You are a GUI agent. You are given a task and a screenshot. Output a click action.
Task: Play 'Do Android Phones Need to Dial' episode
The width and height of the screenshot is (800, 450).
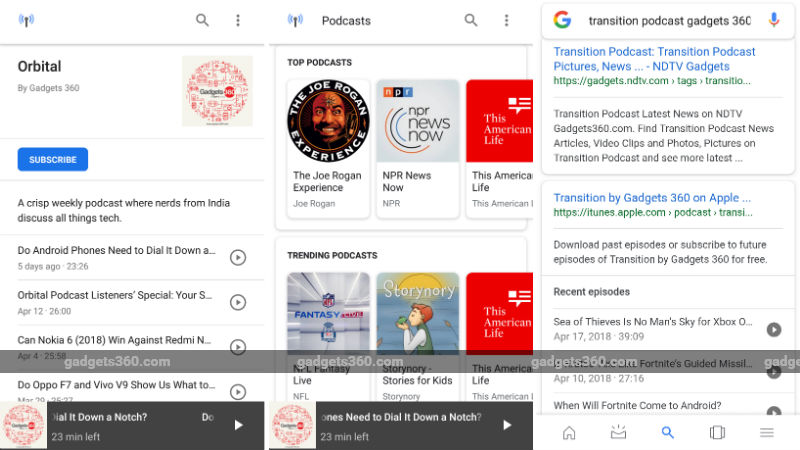pos(238,258)
